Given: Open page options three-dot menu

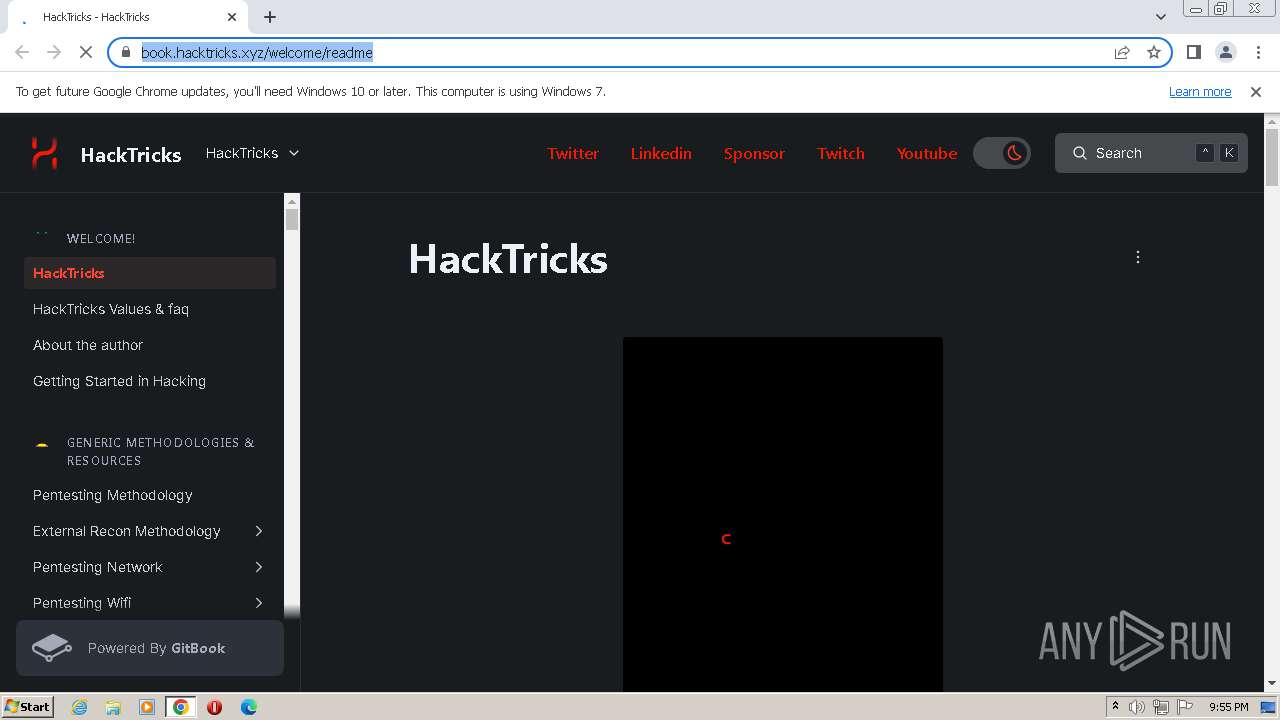Looking at the screenshot, I should pos(1138,257).
